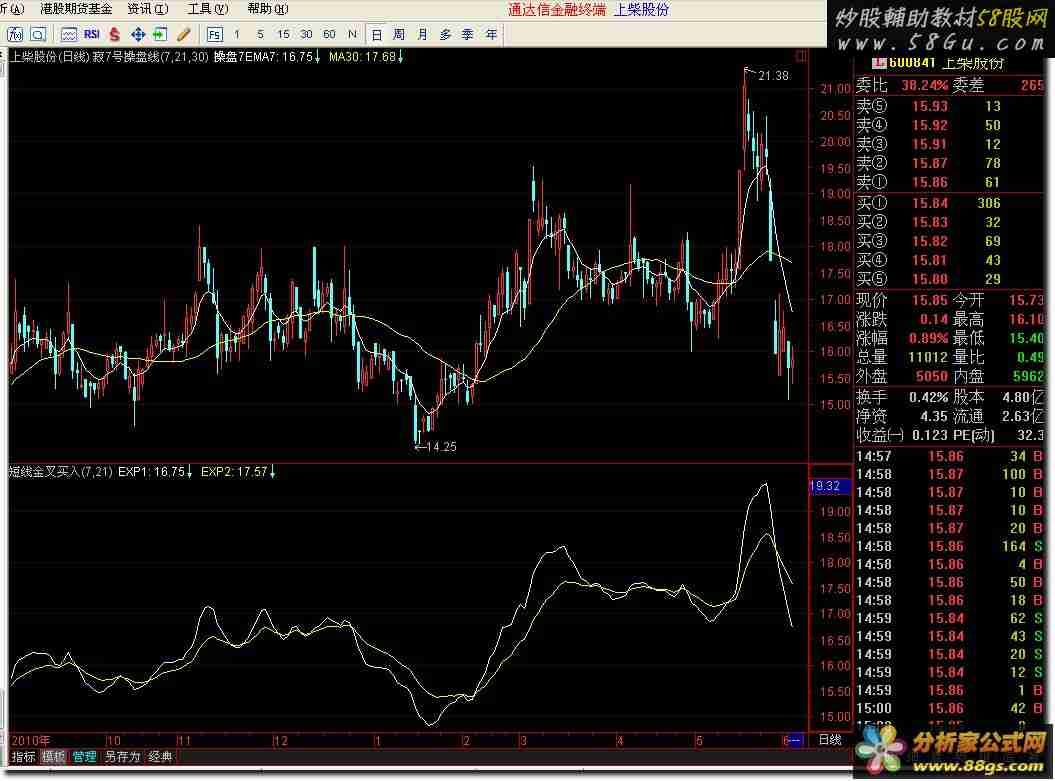Click the blue four-arrow move icon
This screenshot has width=1055, height=781.
click(x=138, y=34)
